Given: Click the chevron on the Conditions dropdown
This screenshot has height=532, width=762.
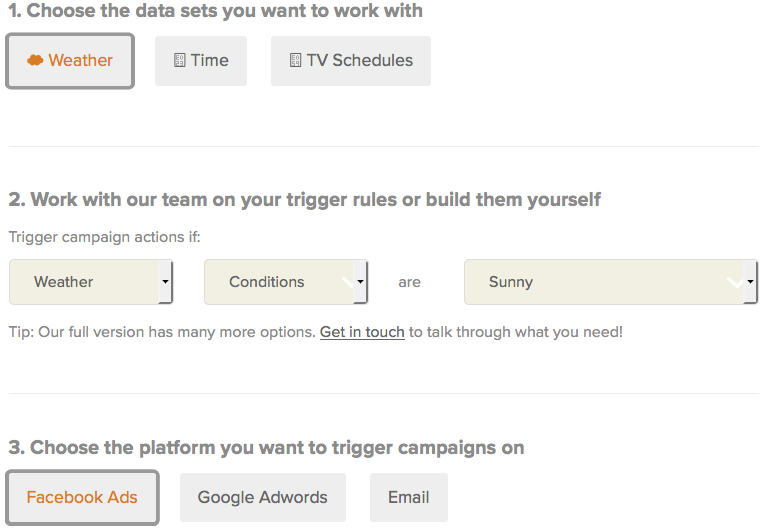Looking at the screenshot, I should [351, 282].
